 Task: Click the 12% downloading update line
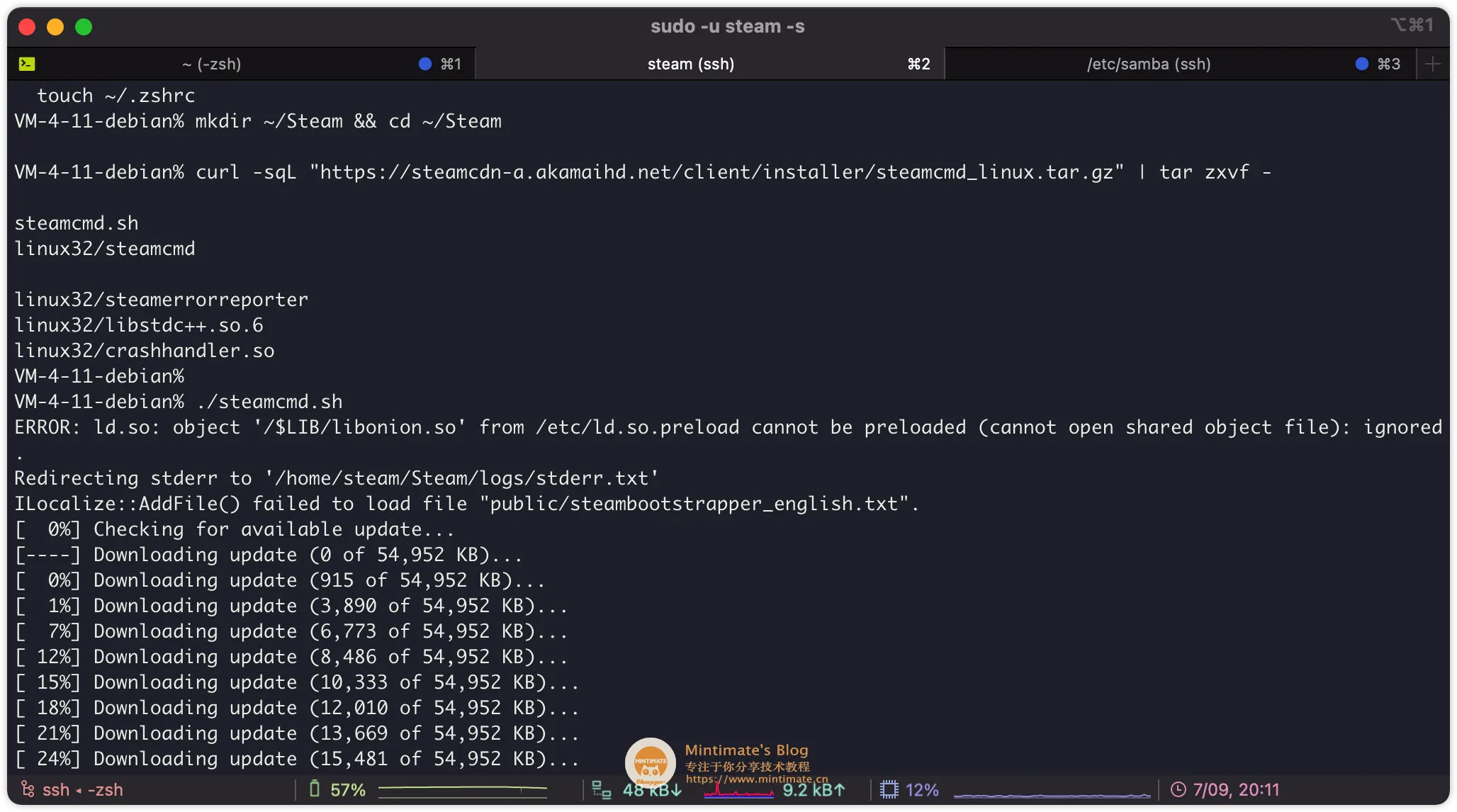[291, 657]
